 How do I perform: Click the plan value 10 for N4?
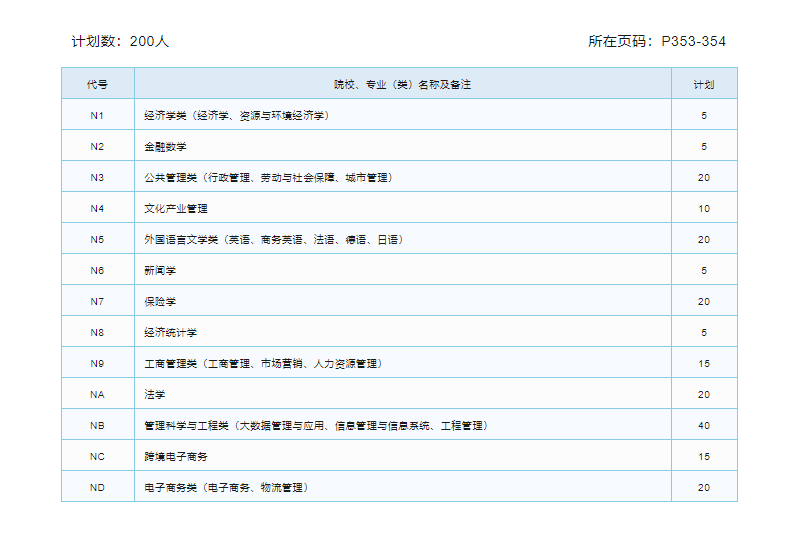coord(704,209)
